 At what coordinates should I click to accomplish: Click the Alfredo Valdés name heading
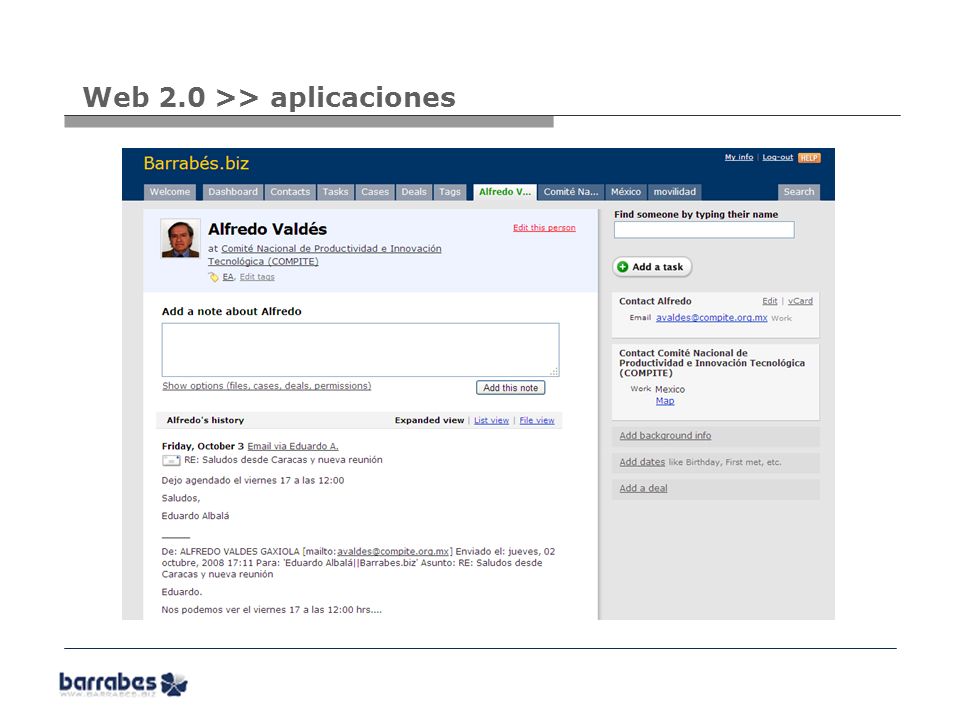tap(268, 229)
